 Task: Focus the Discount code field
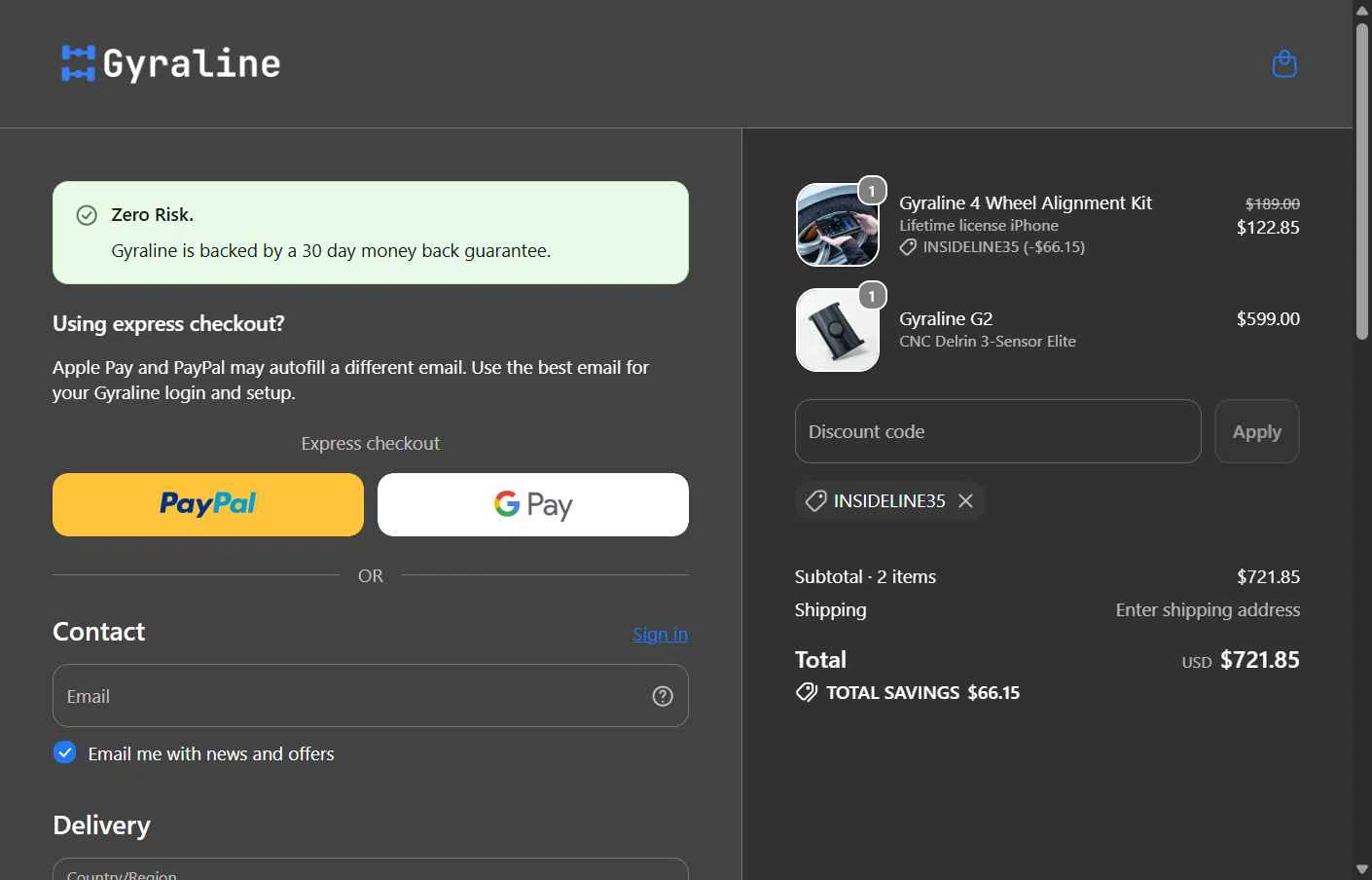[998, 431]
